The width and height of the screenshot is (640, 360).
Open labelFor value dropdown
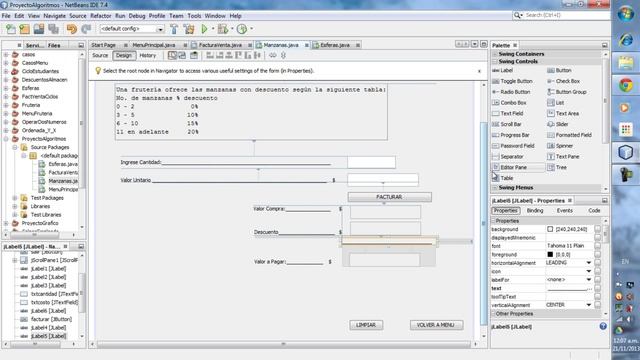pos(589,280)
